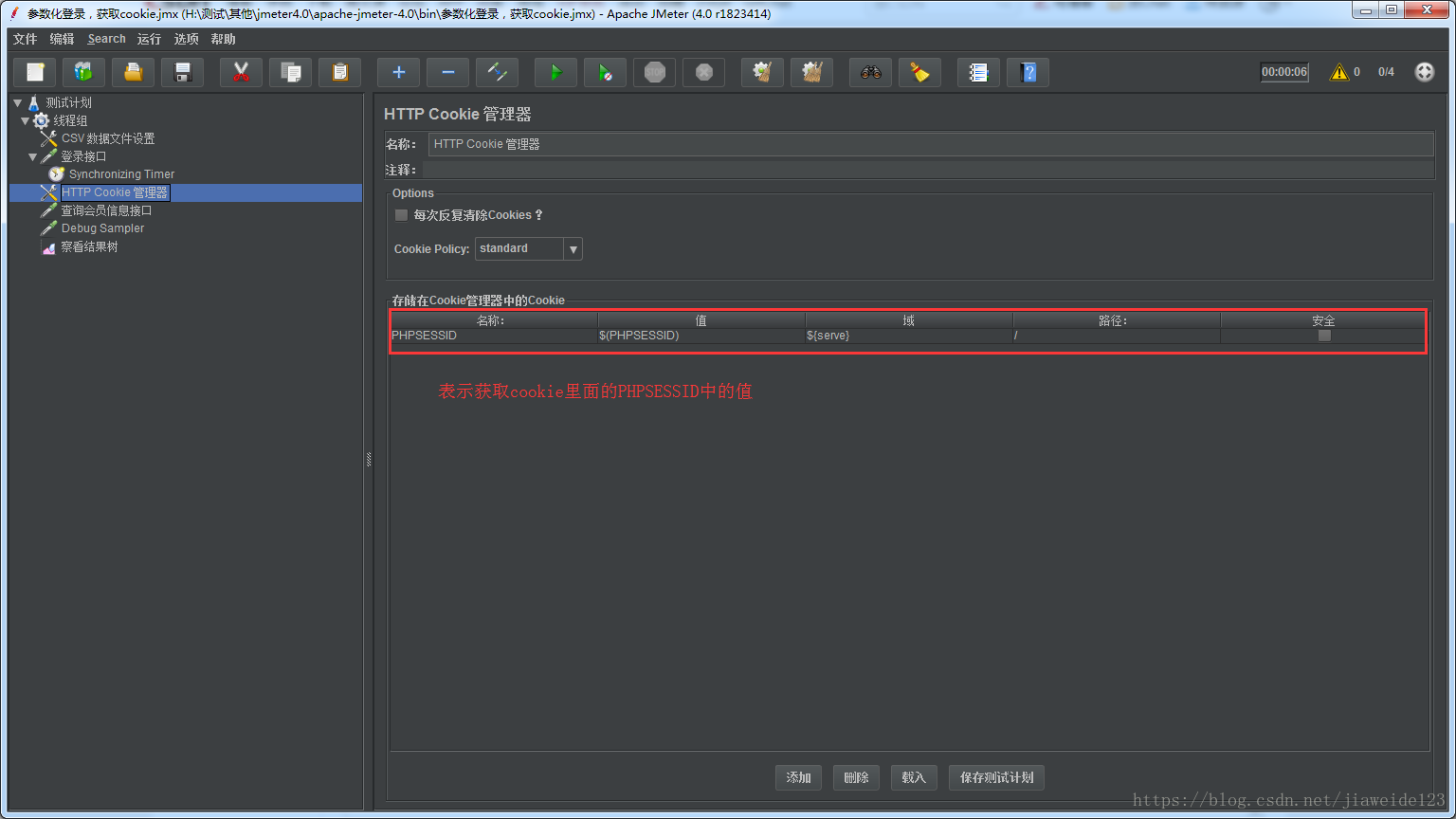
Task: Select HTTP Cookie 管理器 tree item
Action: (114, 192)
